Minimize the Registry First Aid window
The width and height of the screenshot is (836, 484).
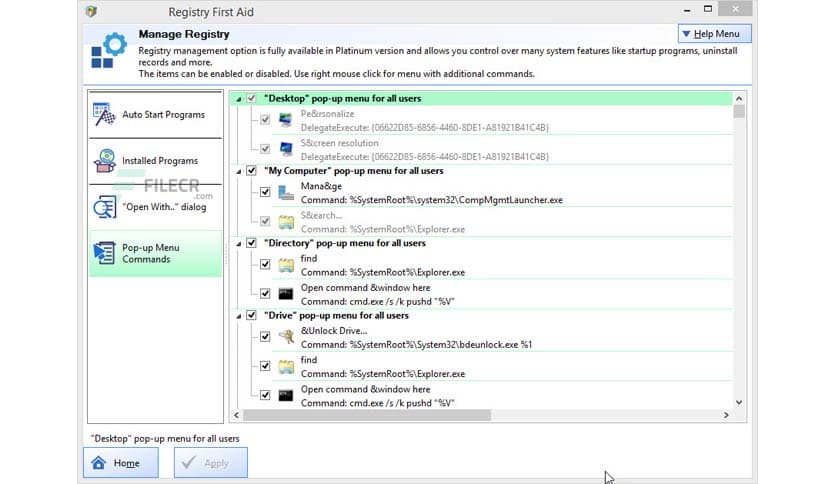[687, 10]
